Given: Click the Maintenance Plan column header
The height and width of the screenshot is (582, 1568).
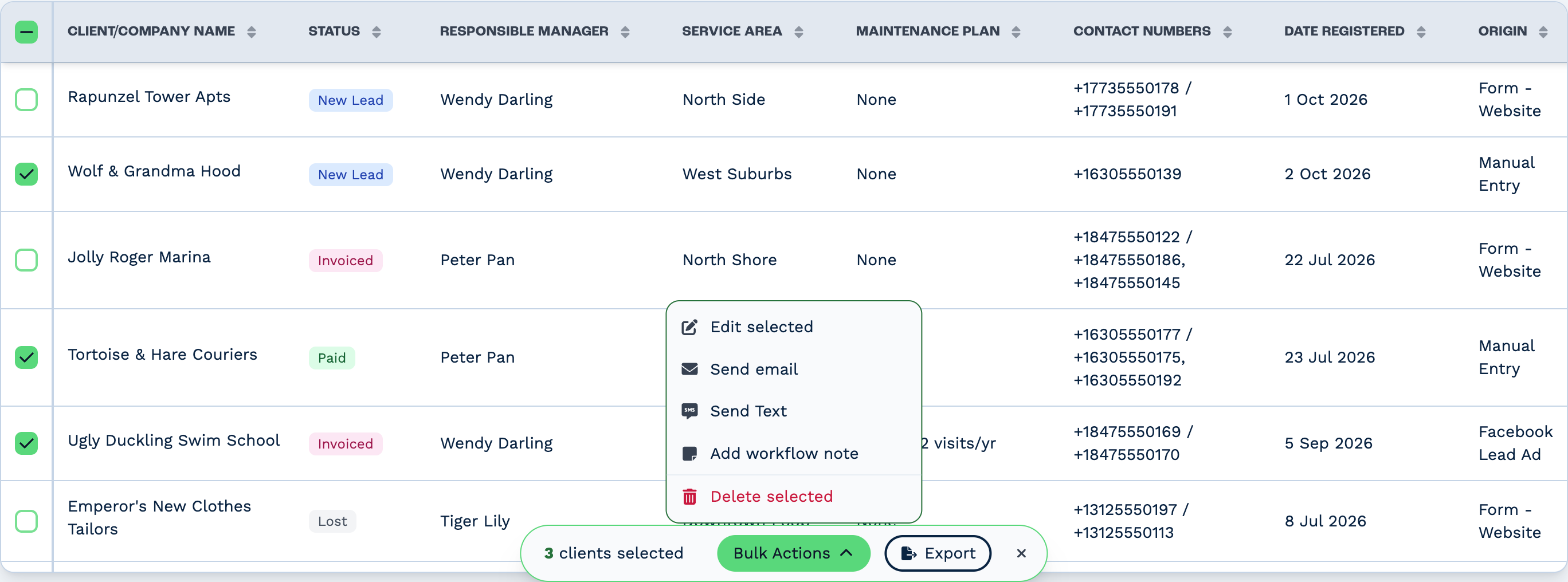Looking at the screenshot, I should click(x=928, y=31).
